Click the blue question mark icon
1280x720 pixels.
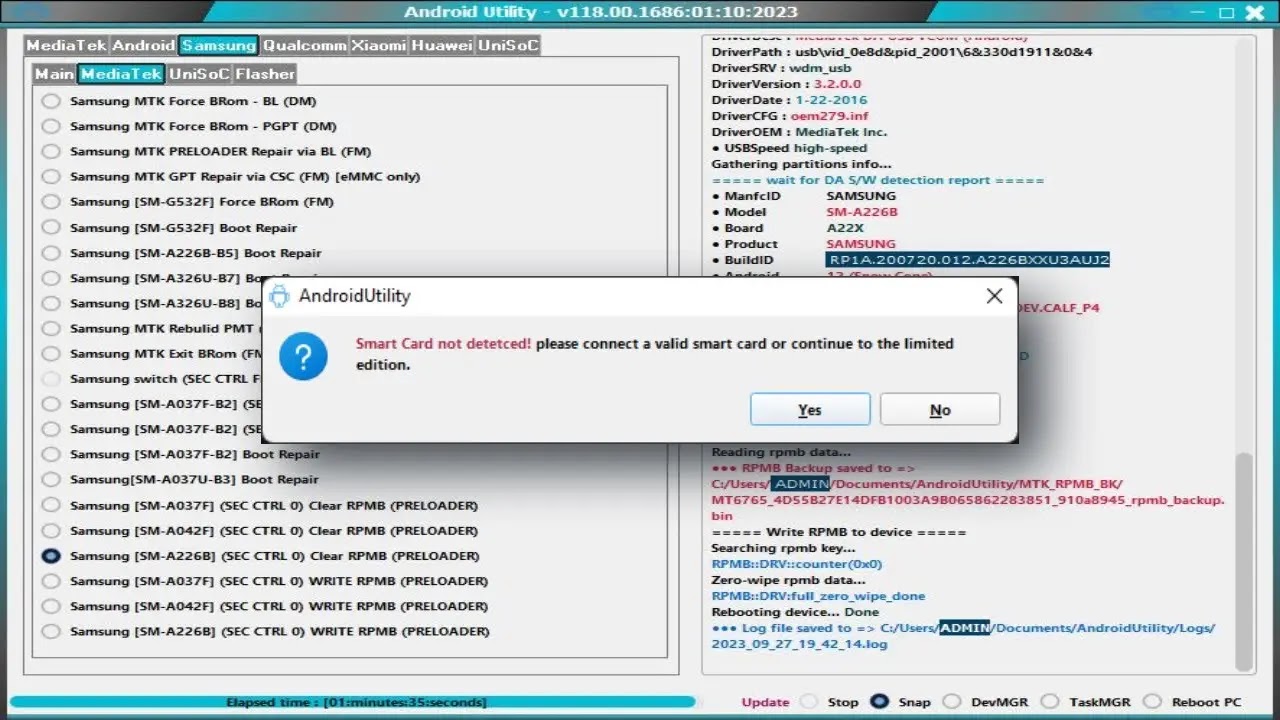[x=304, y=355]
